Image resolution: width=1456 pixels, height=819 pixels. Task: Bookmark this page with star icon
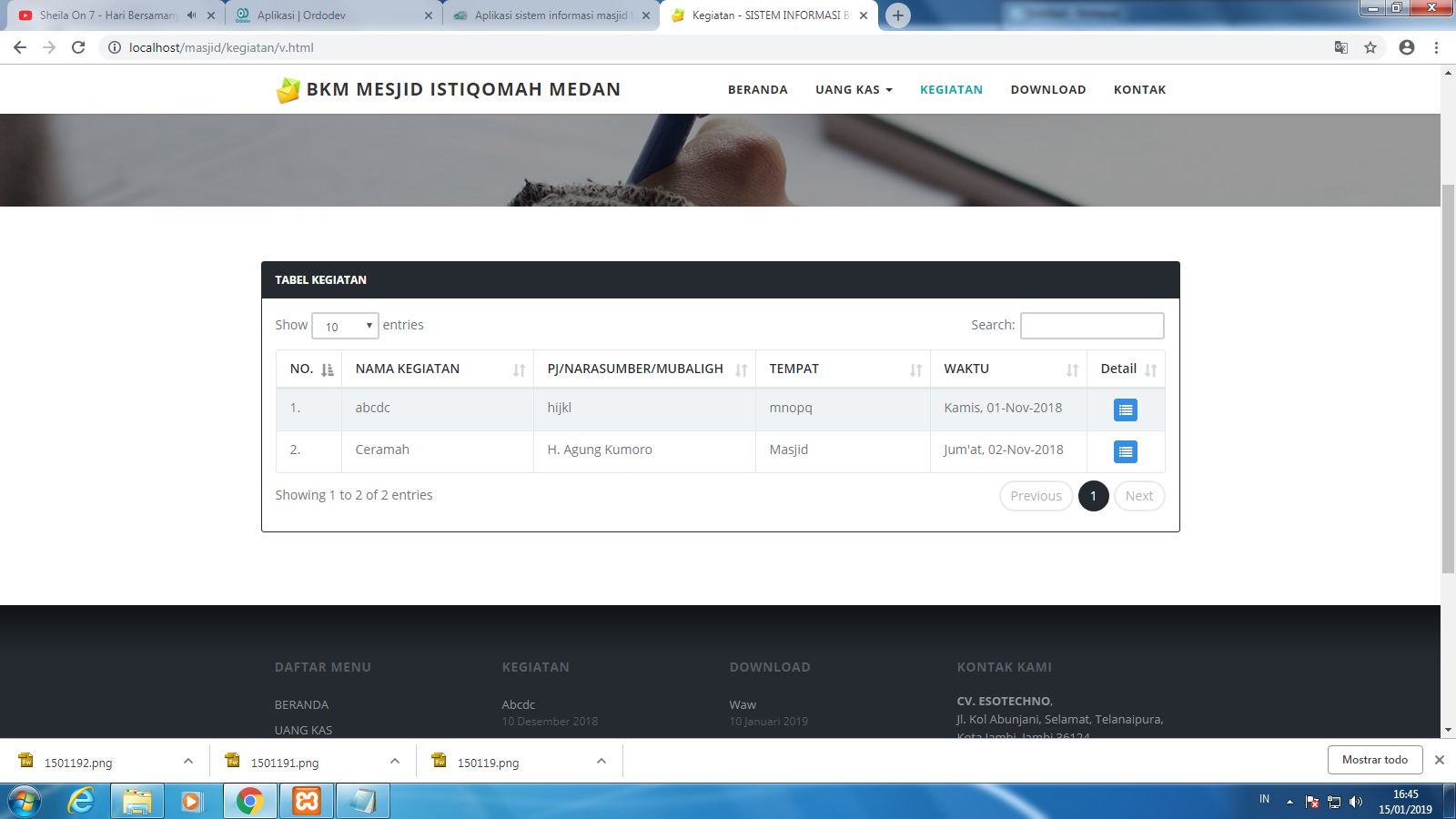(1370, 47)
